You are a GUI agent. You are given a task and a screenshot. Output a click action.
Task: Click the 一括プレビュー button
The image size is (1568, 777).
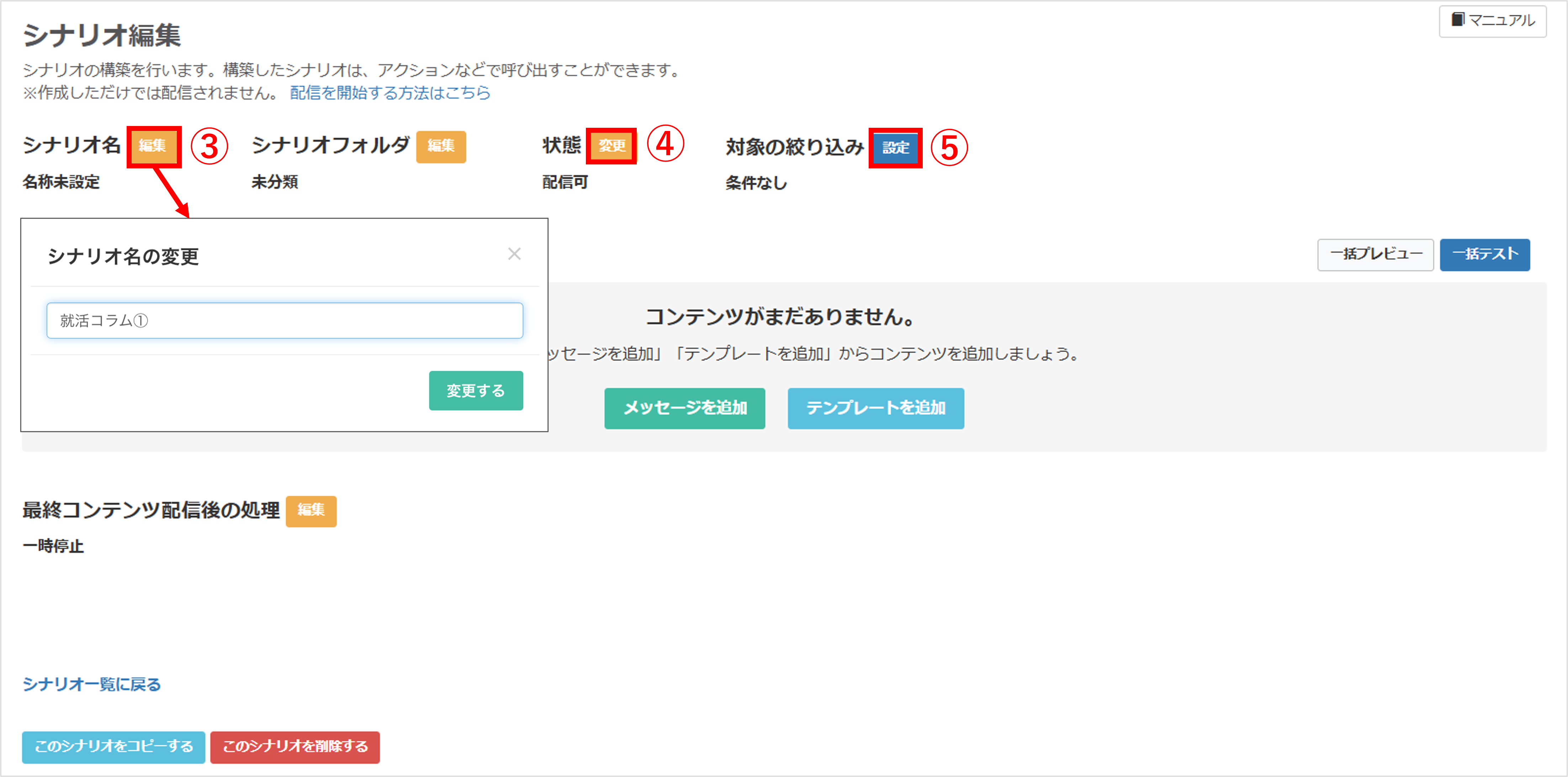click(1375, 254)
